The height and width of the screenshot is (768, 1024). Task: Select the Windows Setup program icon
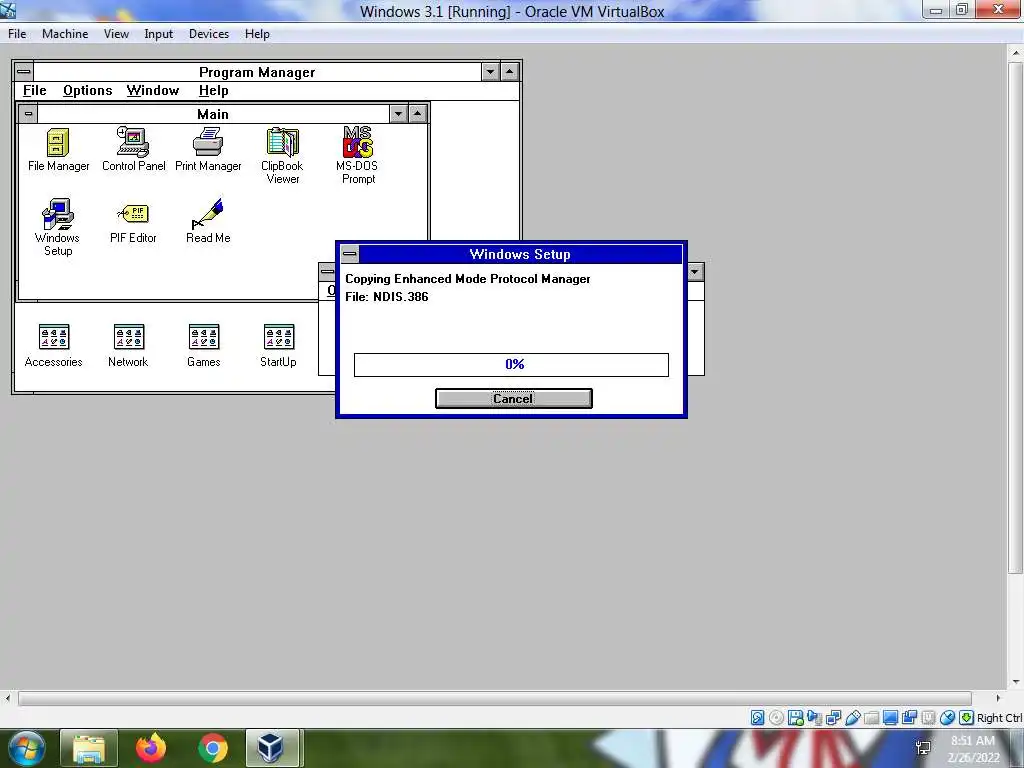click(x=57, y=227)
